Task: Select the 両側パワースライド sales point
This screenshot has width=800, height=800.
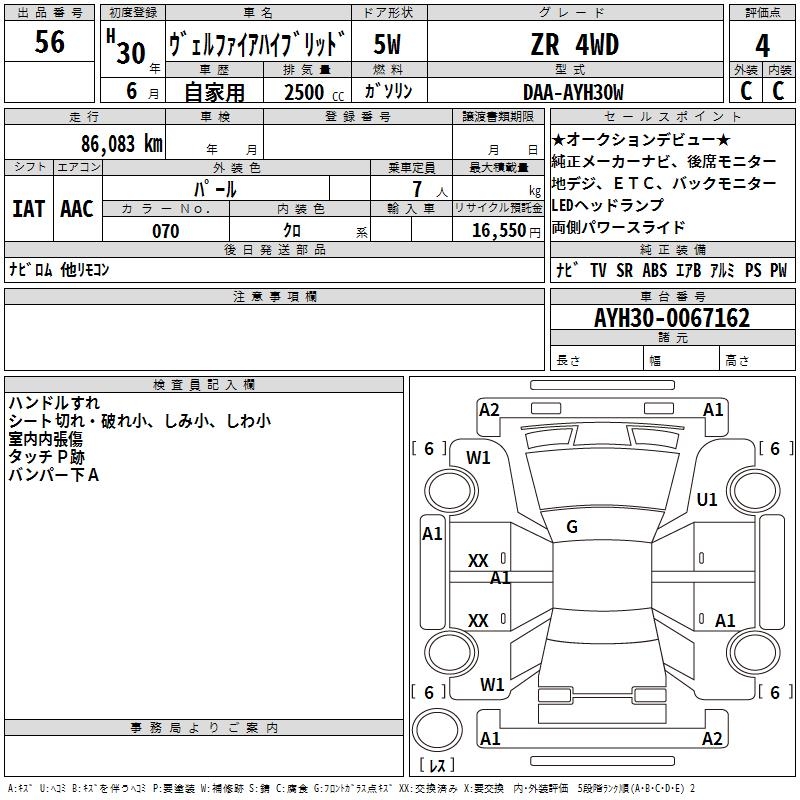Action: pyautogui.click(x=618, y=227)
